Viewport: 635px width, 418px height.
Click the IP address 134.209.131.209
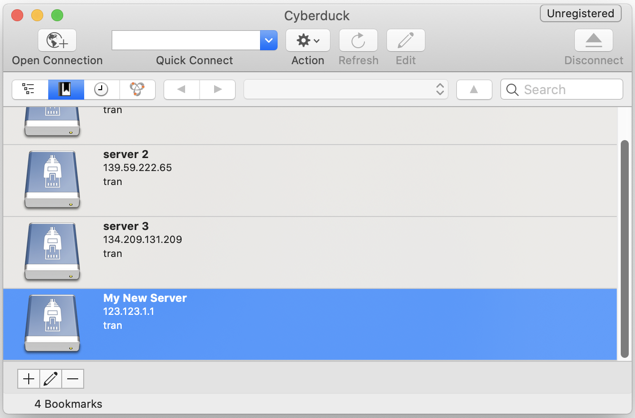(x=143, y=239)
